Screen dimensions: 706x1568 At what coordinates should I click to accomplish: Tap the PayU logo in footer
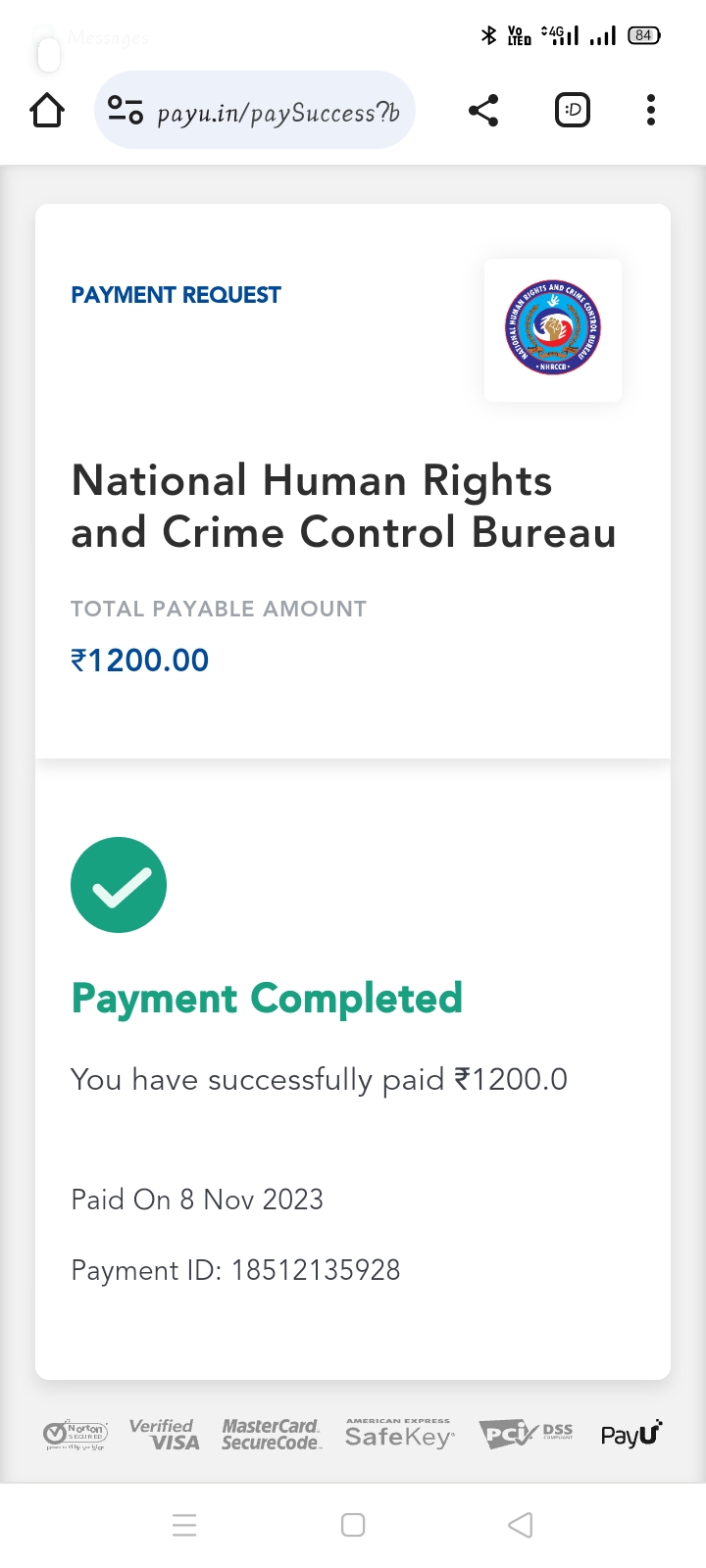[631, 1435]
